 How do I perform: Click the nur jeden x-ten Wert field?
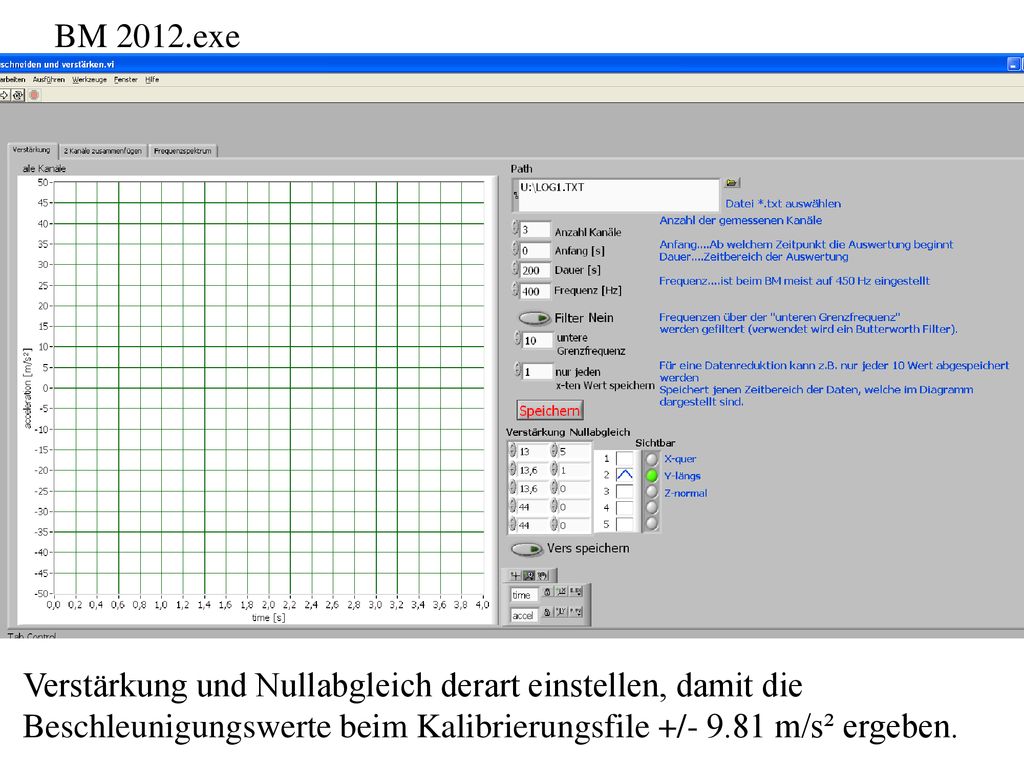[x=537, y=372]
